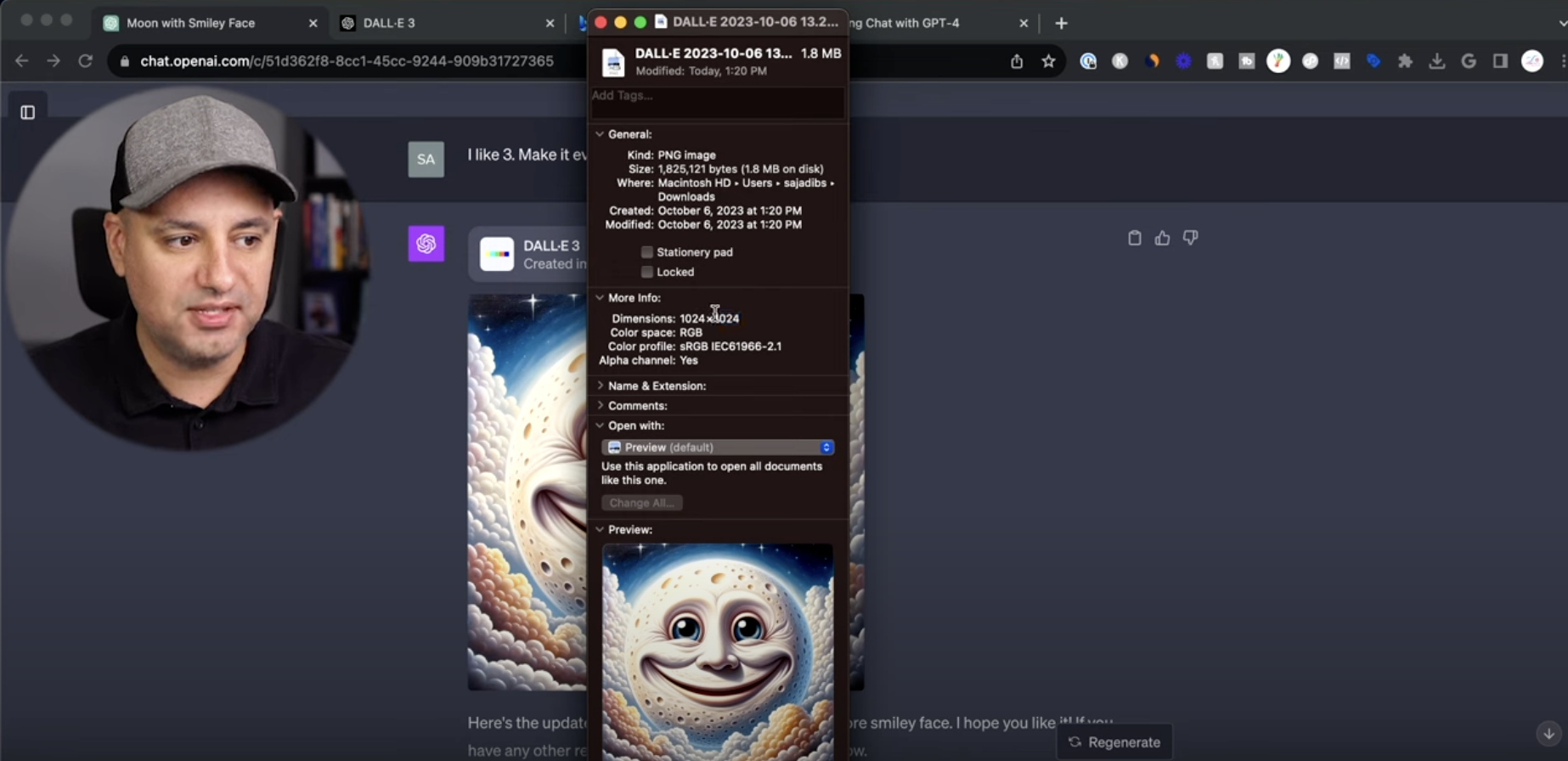This screenshot has width=1568, height=761.
Task: Open the browser extensions puzzle icon
Action: [1405, 61]
